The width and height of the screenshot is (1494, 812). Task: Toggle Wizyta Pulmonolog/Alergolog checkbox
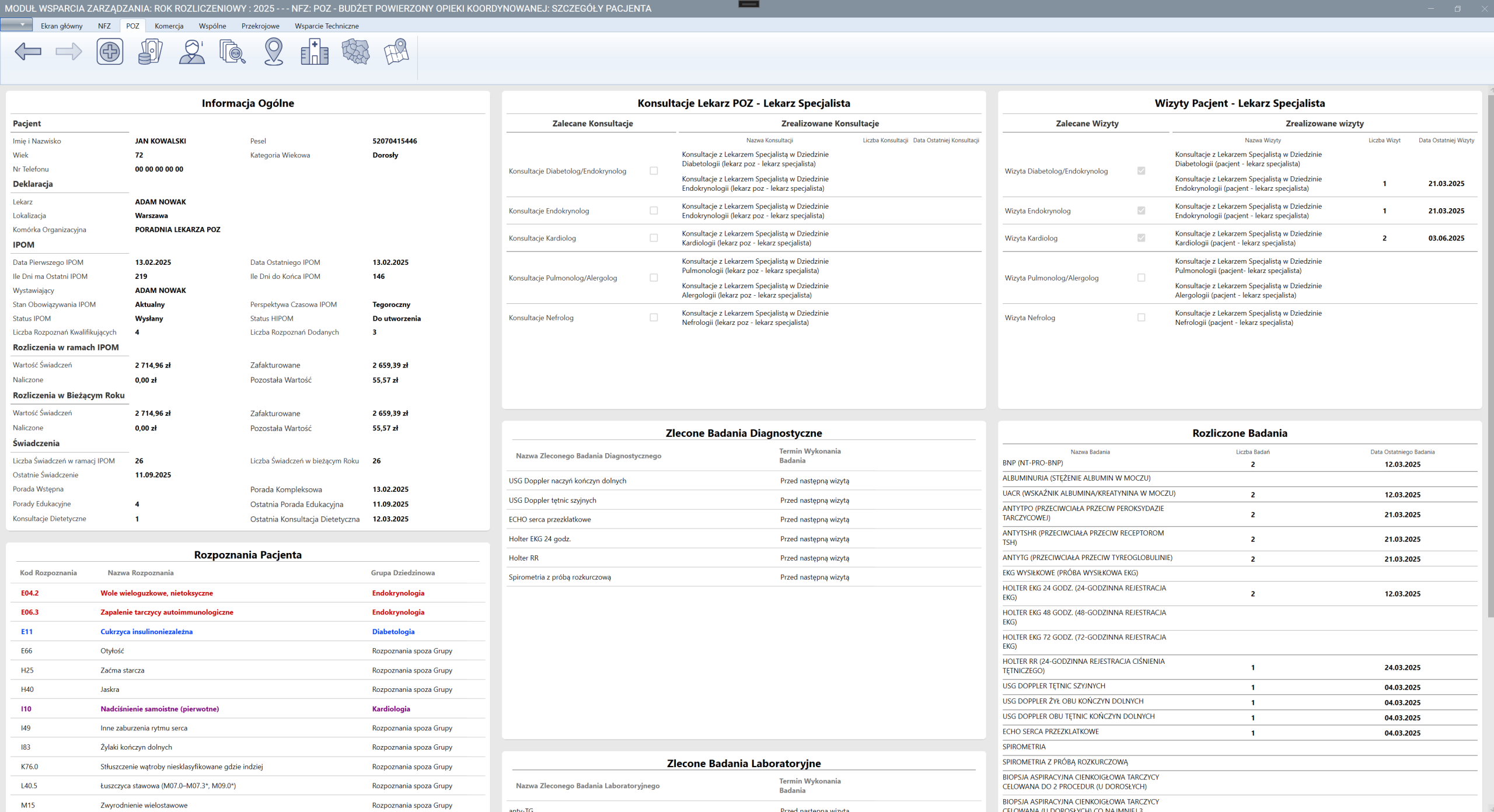(x=1142, y=278)
